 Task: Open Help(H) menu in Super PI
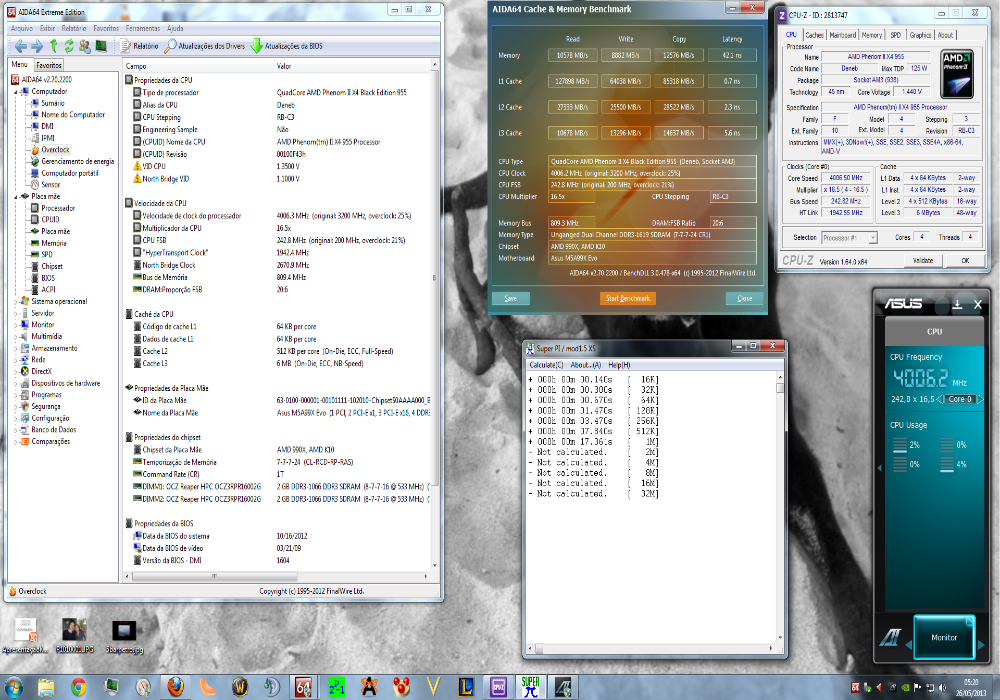[619, 365]
